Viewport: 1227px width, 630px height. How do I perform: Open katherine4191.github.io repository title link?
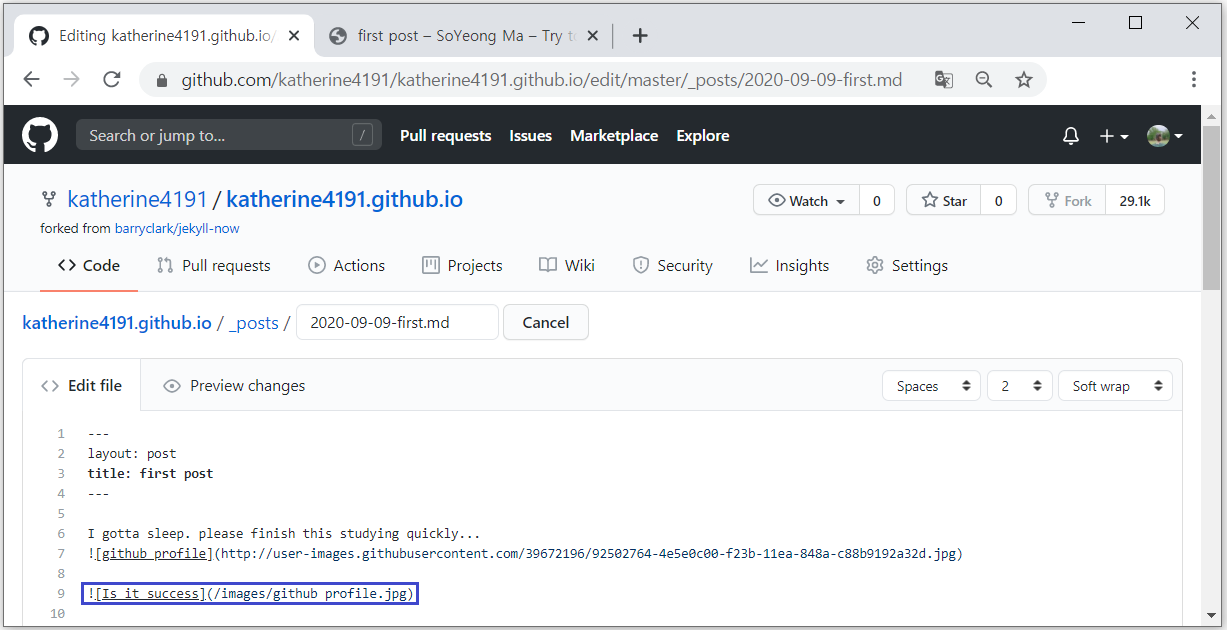click(x=344, y=200)
